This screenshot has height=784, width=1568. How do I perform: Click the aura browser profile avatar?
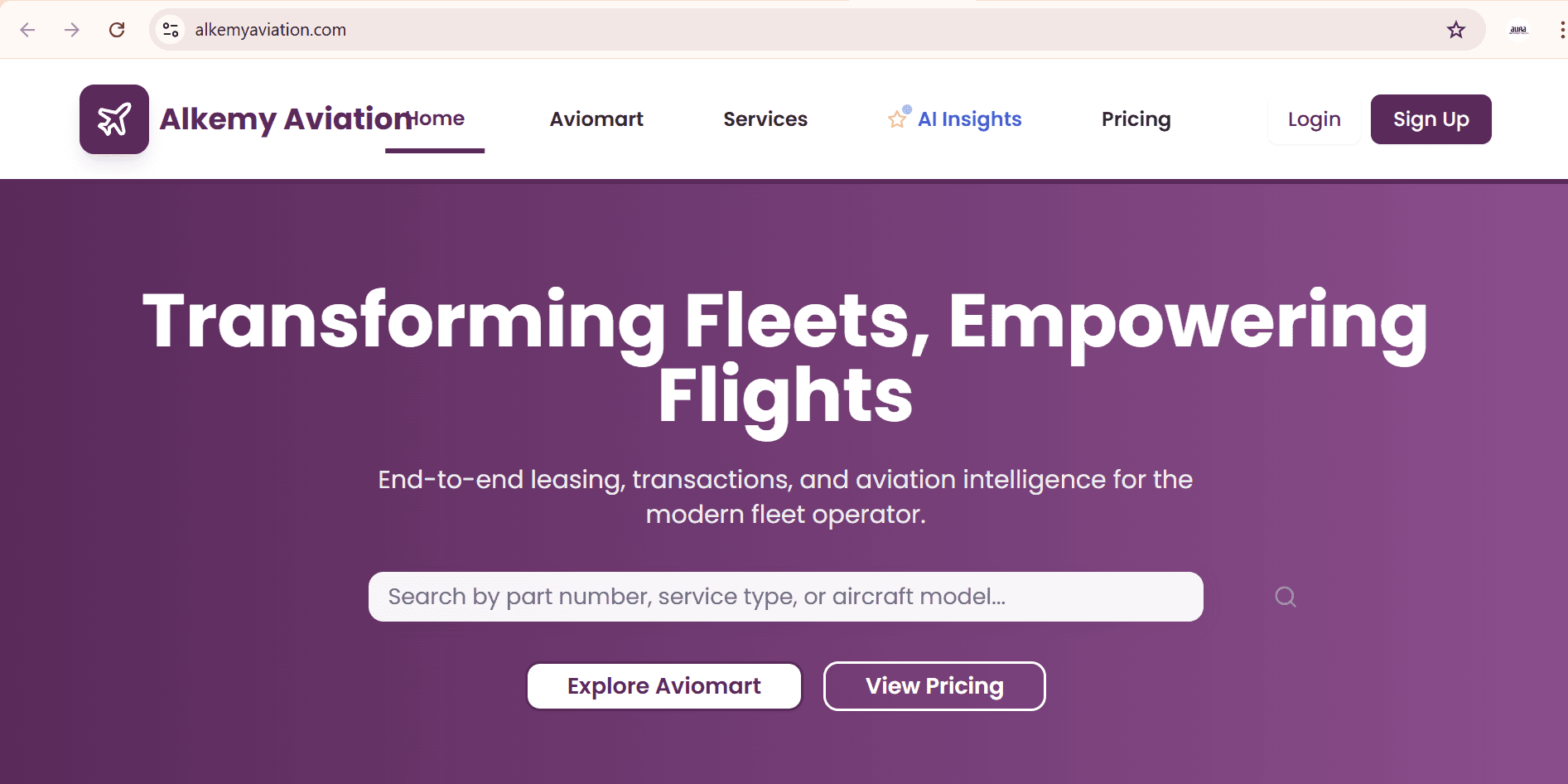pyautogui.click(x=1518, y=29)
